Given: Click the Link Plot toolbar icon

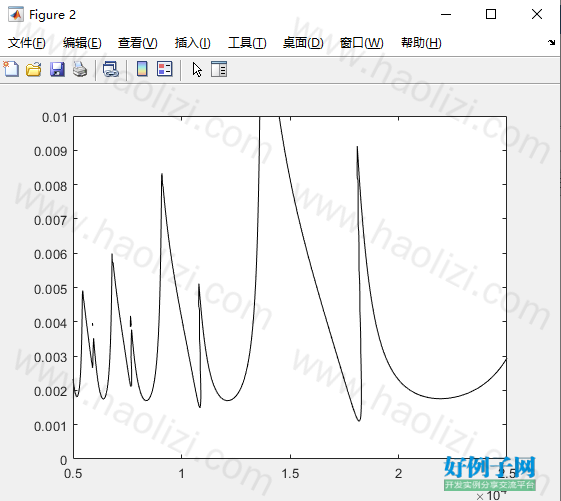Looking at the screenshot, I should [x=111, y=69].
